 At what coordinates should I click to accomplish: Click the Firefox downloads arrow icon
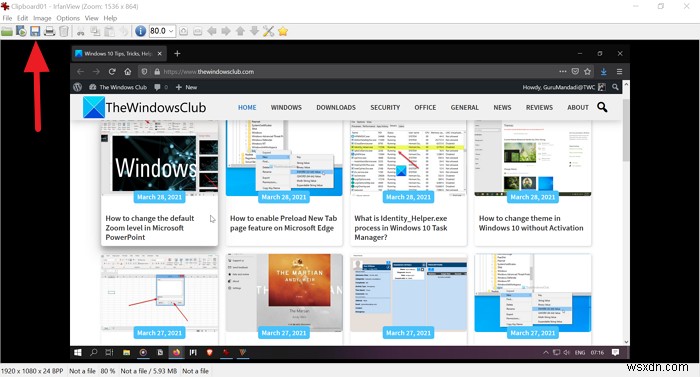point(604,71)
